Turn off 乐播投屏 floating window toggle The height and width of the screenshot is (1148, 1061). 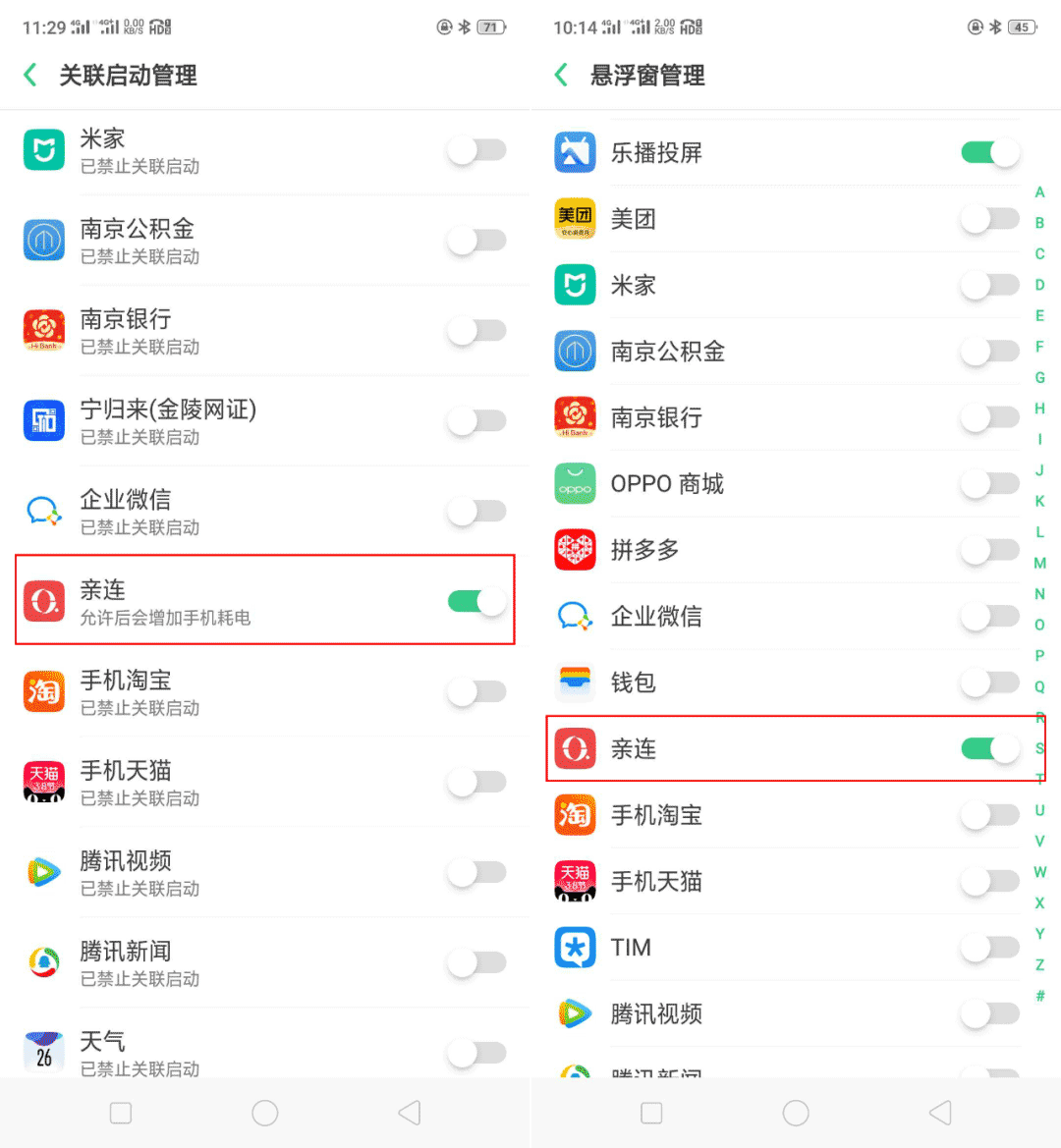click(990, 152)
